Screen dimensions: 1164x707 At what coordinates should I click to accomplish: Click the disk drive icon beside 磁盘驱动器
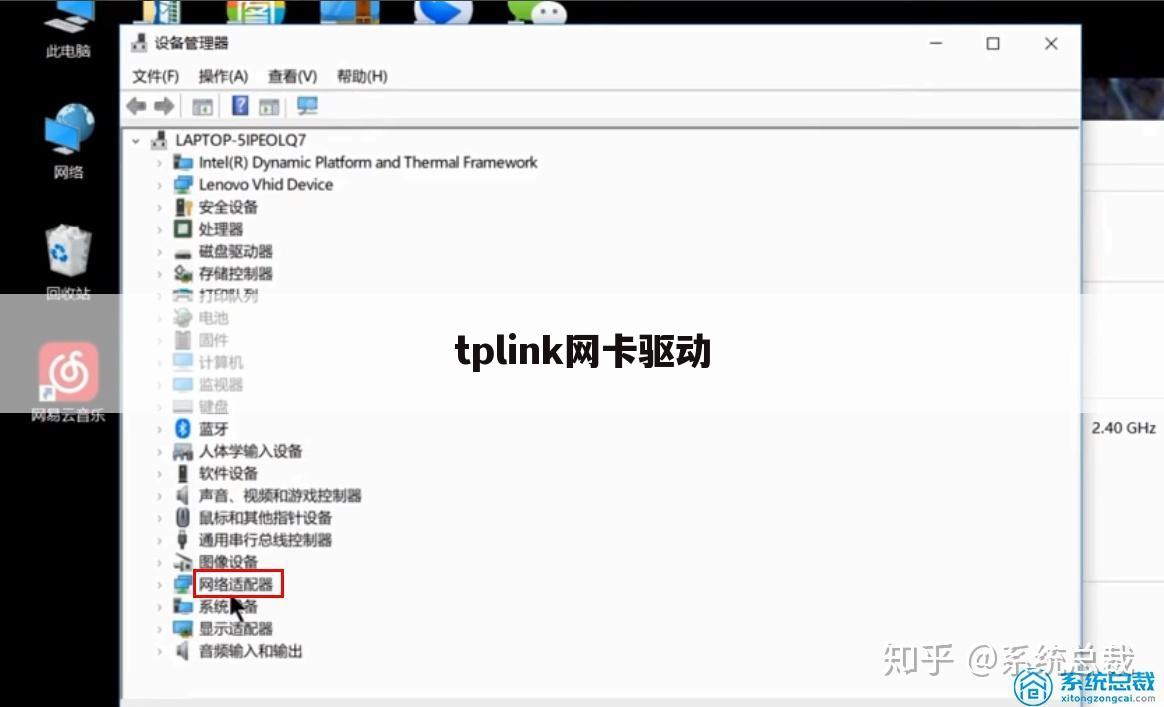click(183, 252)
